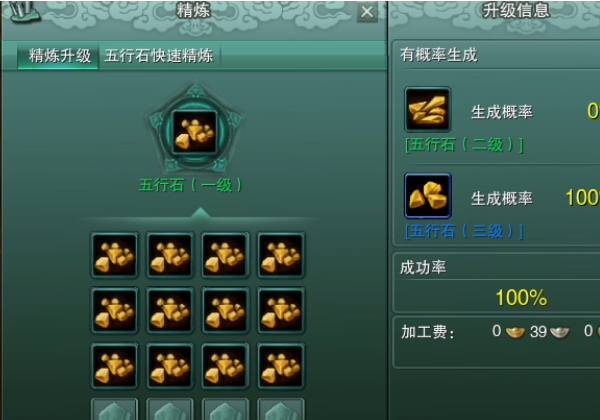Click the 100% success rate value
This screenshot has width=600, height=420.
521,297
